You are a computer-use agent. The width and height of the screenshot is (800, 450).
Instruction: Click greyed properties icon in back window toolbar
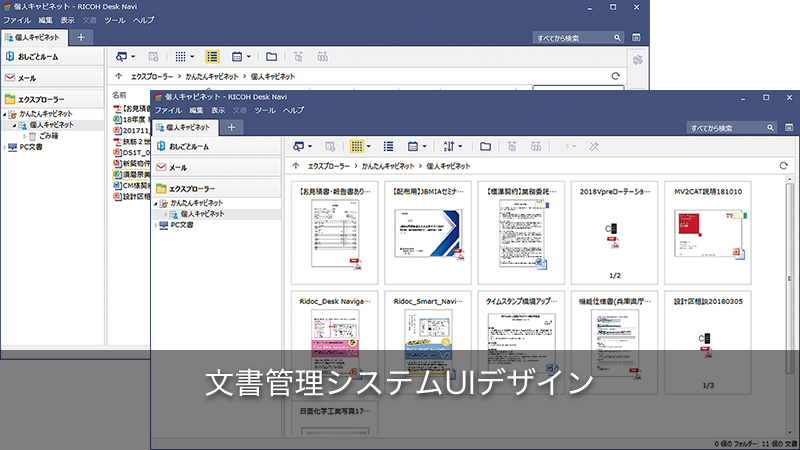[153, 57]
